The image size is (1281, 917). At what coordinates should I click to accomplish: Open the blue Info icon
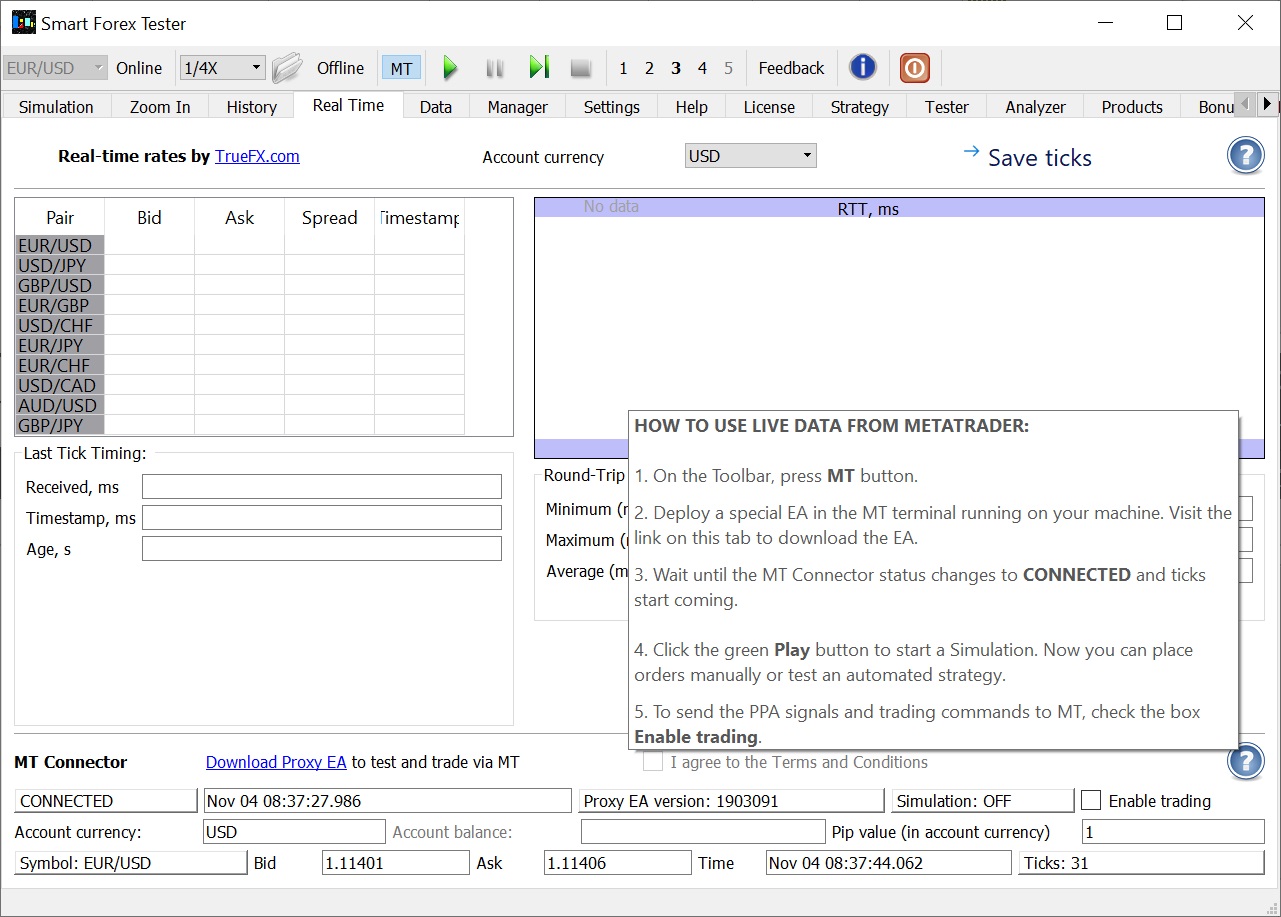(863, 68)
